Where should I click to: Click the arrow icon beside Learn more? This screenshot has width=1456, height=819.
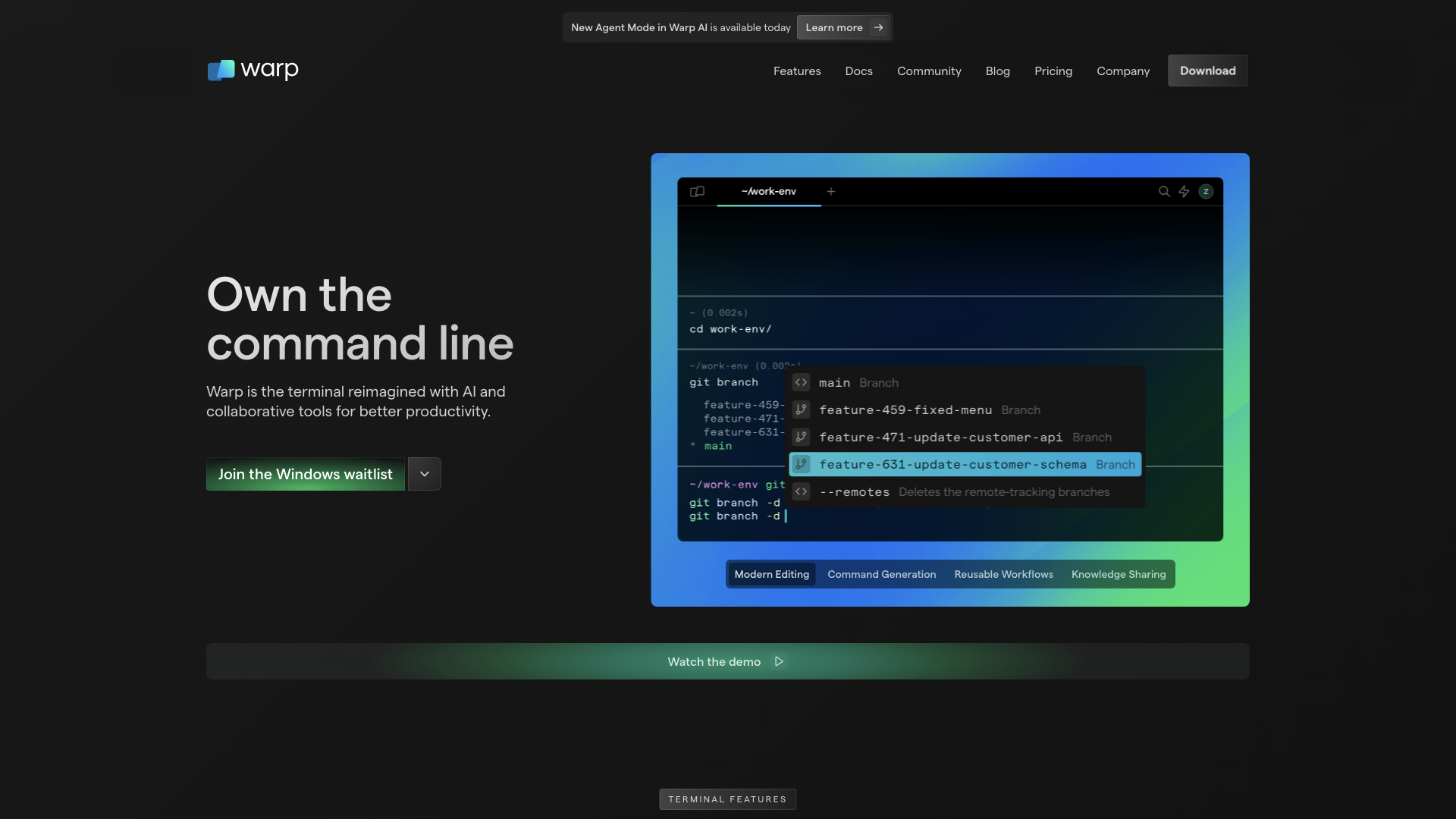878,27
